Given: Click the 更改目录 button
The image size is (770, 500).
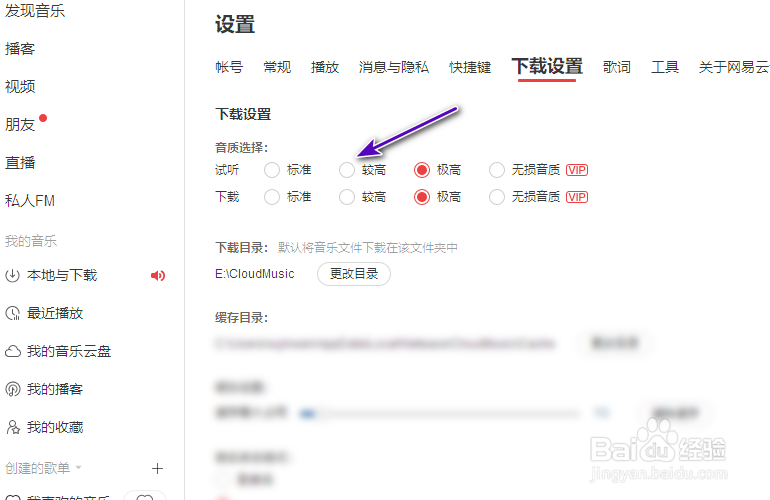Looking at the screenshot, I should click(x=354, y=274).
